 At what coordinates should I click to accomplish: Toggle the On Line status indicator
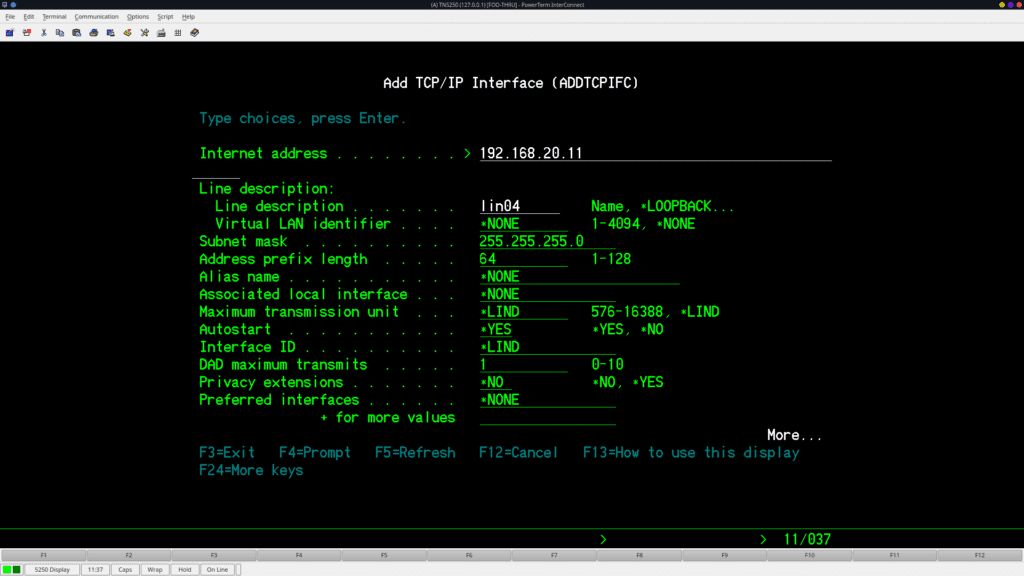217,569
